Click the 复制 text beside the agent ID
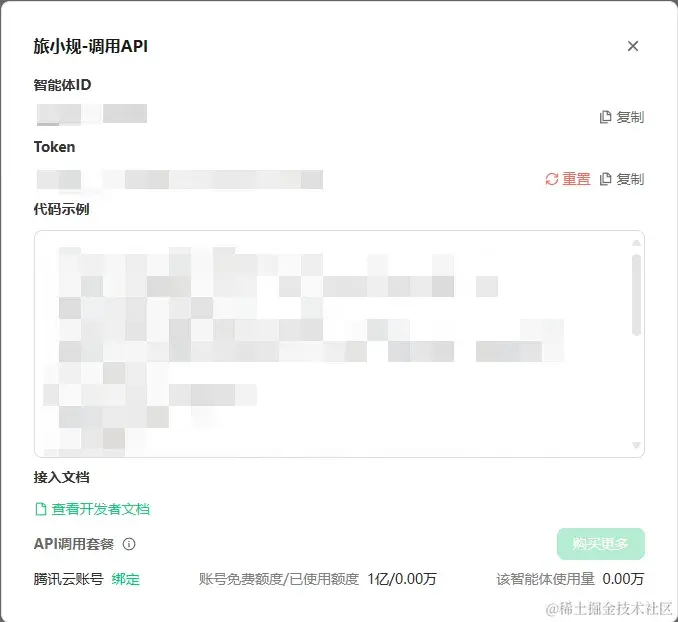This screenshot has height=622, width=678. (630, 117)
